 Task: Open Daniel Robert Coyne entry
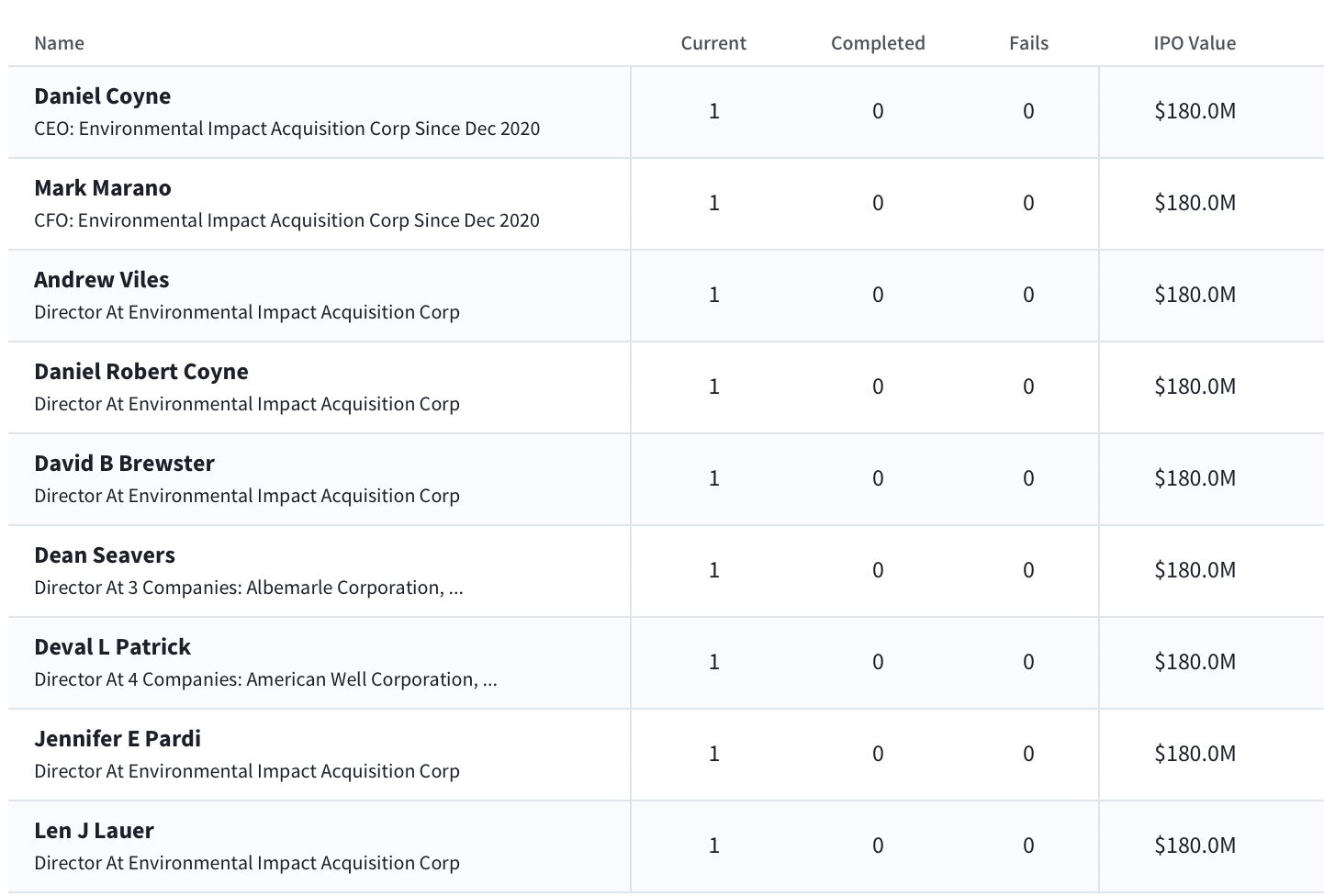pyautogui.click(x=141, y=372)
